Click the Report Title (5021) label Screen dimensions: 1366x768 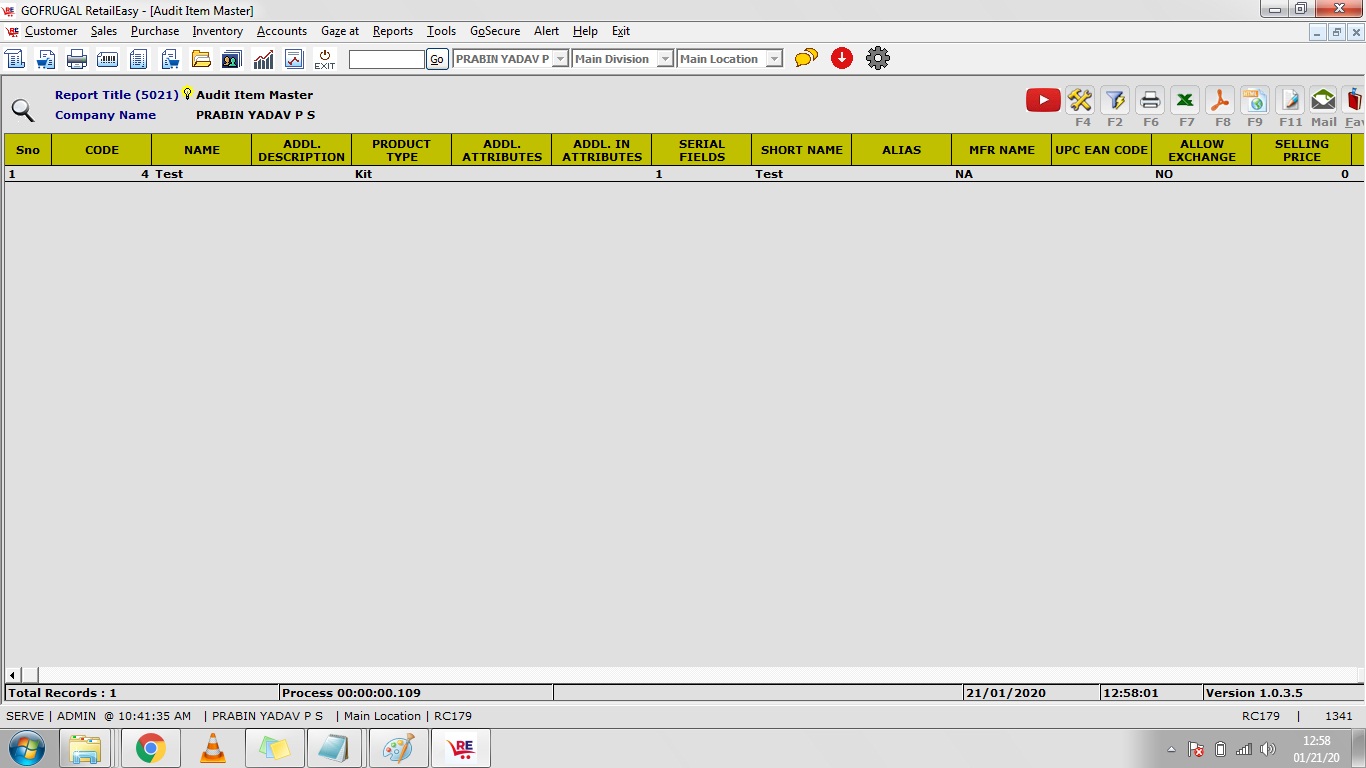(117, 95)
